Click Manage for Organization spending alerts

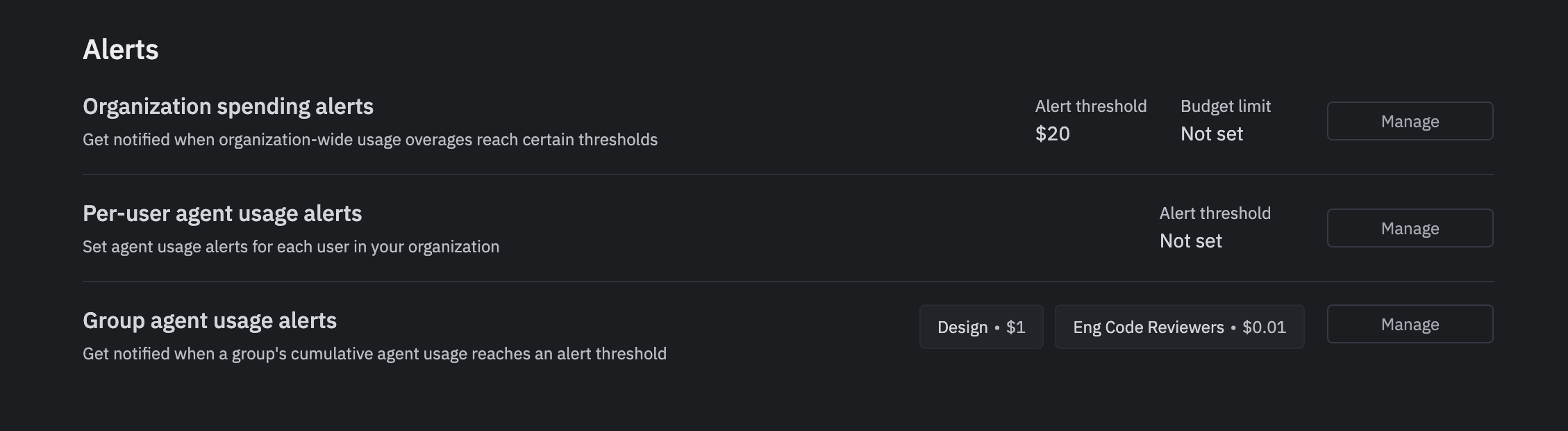click(x=1409, y=120)
